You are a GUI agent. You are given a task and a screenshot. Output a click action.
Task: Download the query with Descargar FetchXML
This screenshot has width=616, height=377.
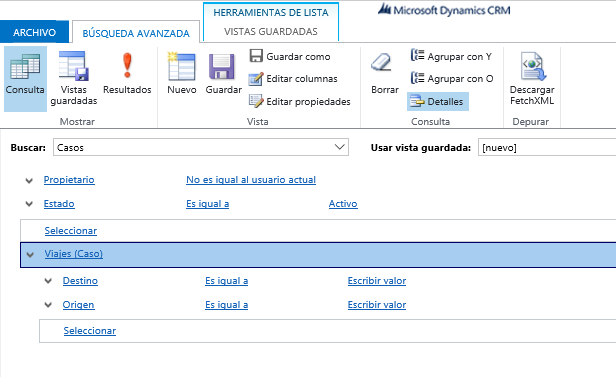[x=532, y=78]
